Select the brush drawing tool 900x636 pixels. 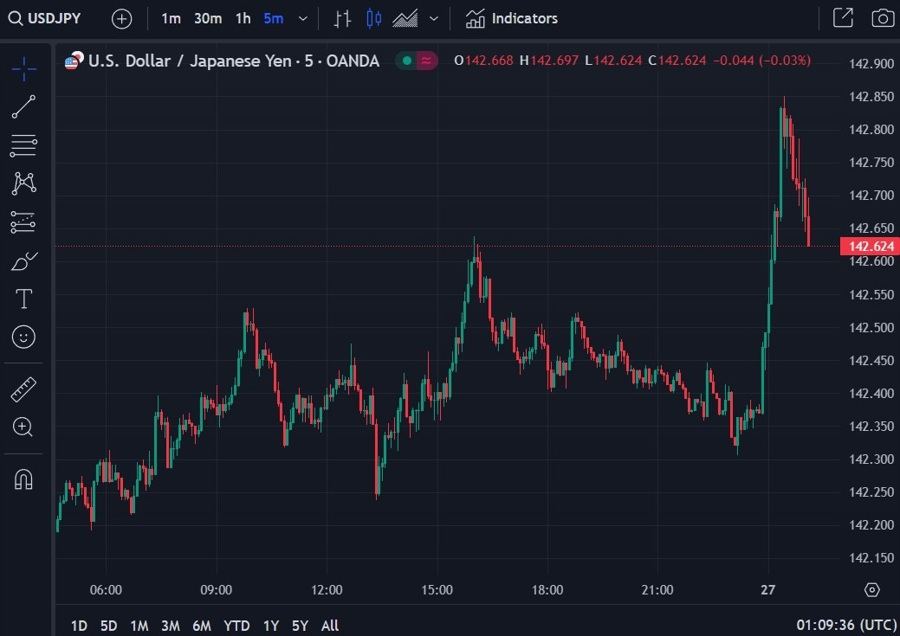(x=24, y=261)
